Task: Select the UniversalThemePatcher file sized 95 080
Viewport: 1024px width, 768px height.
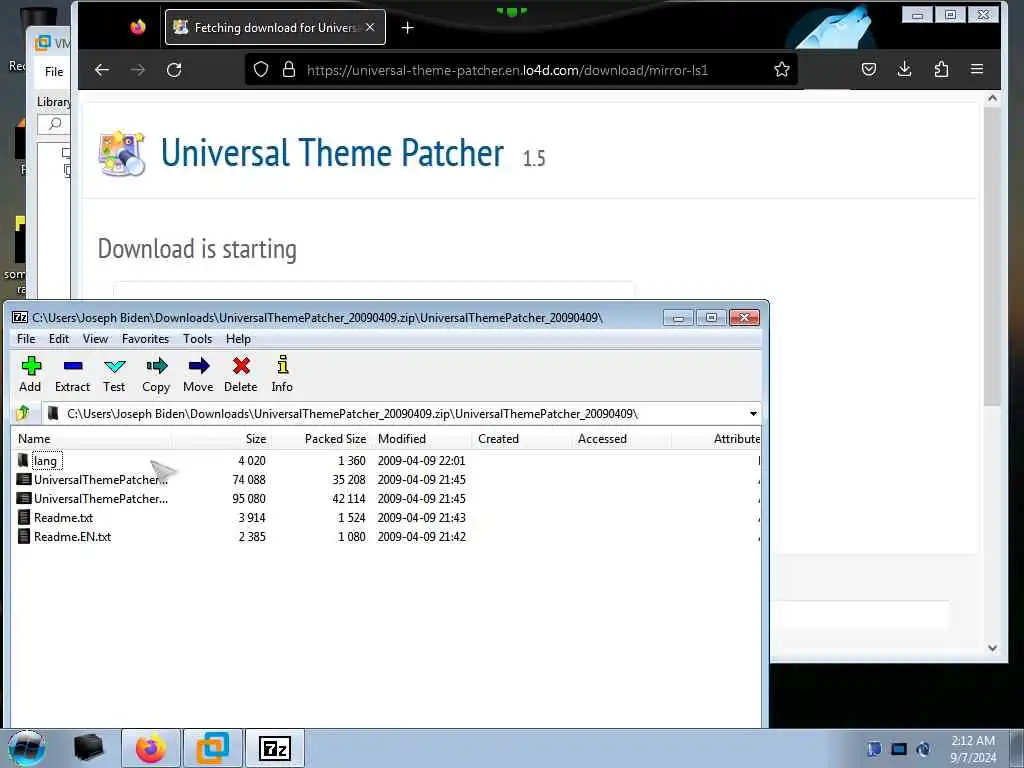Action: click(101, 498)
